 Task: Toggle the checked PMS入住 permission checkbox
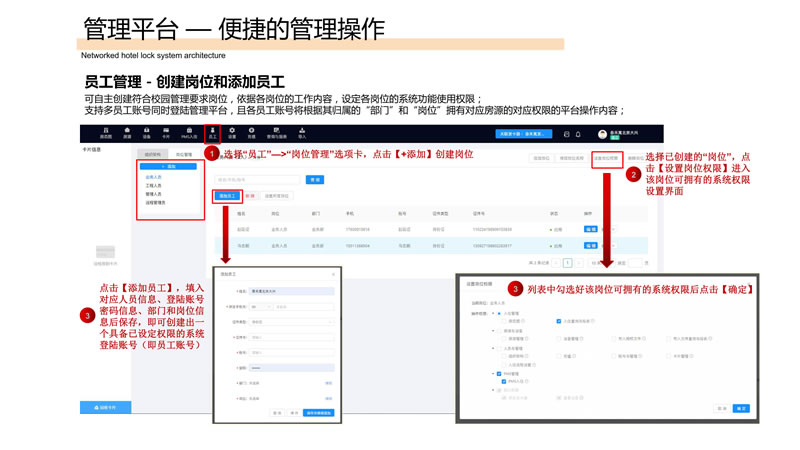[504, 382]
